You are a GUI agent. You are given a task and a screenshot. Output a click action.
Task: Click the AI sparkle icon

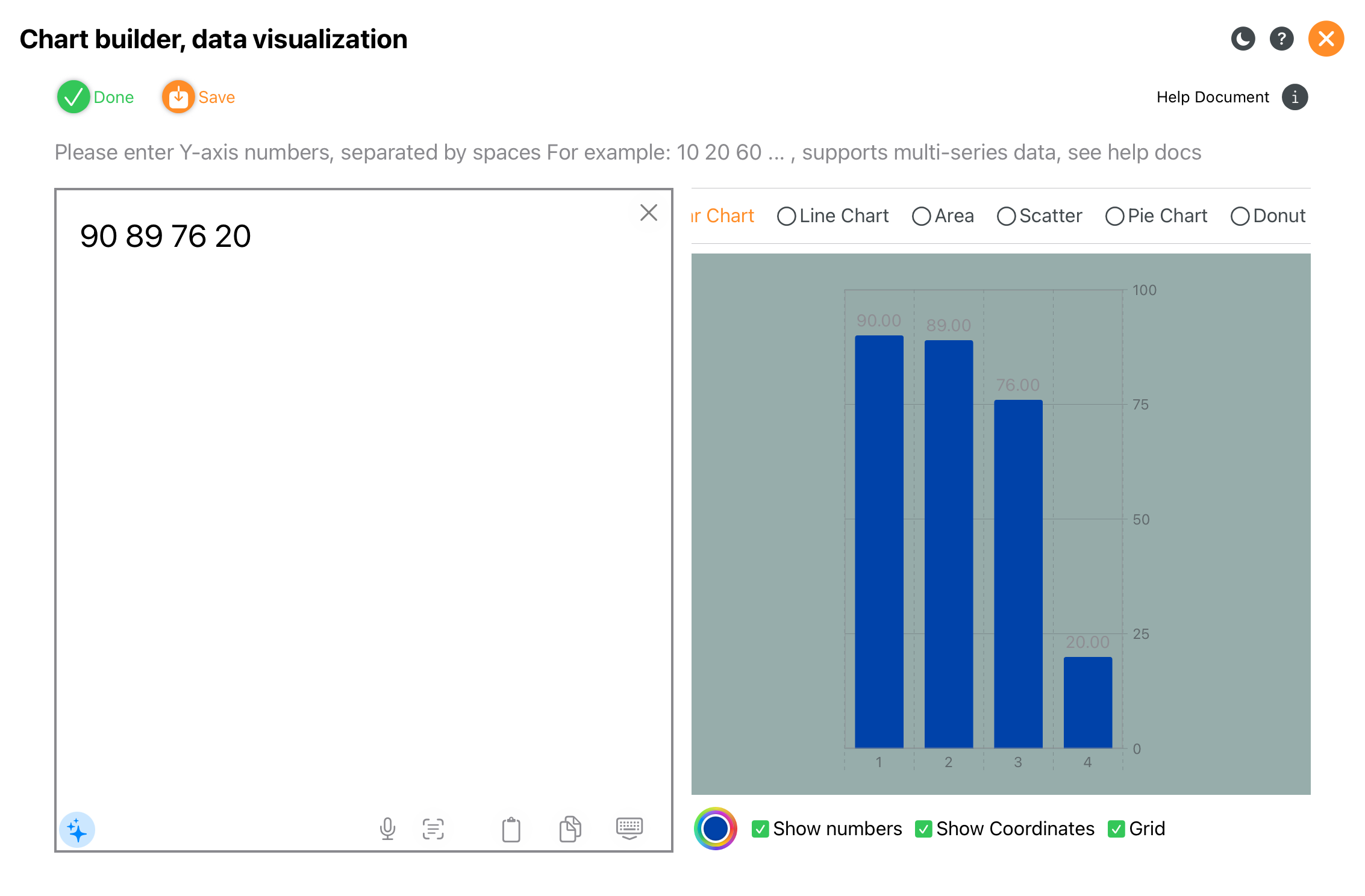(x=77, y=830)
